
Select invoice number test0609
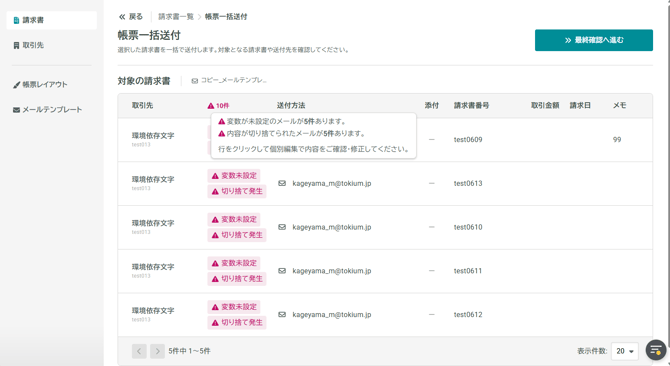pyautogui.click(x=468, y=140)
